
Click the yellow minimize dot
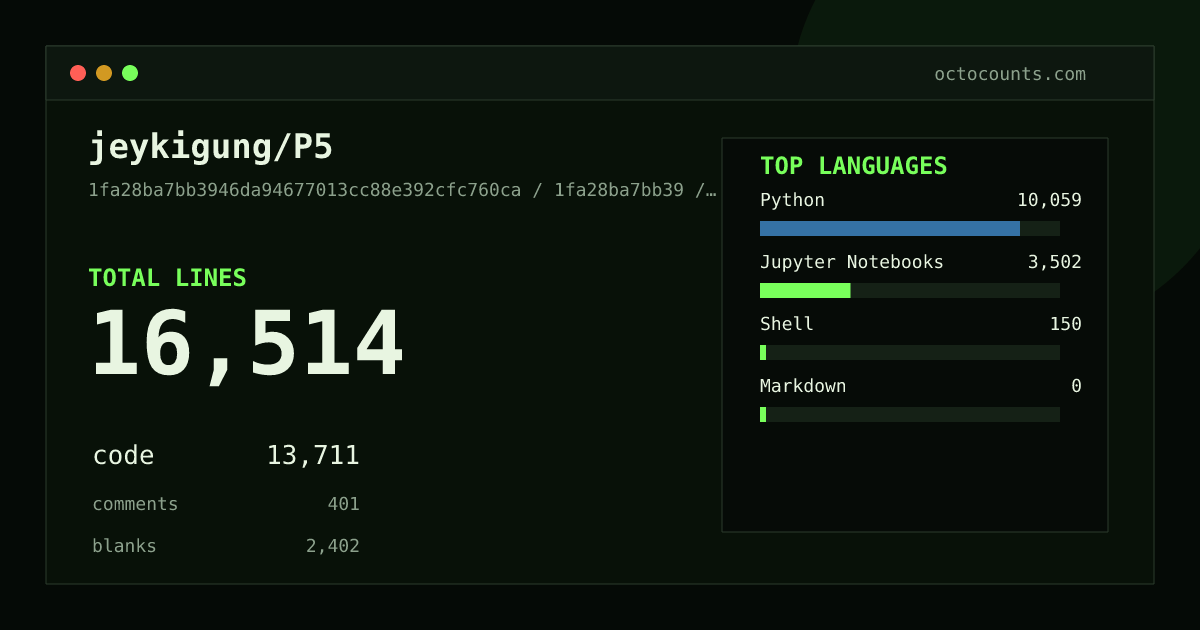(104, 73)
